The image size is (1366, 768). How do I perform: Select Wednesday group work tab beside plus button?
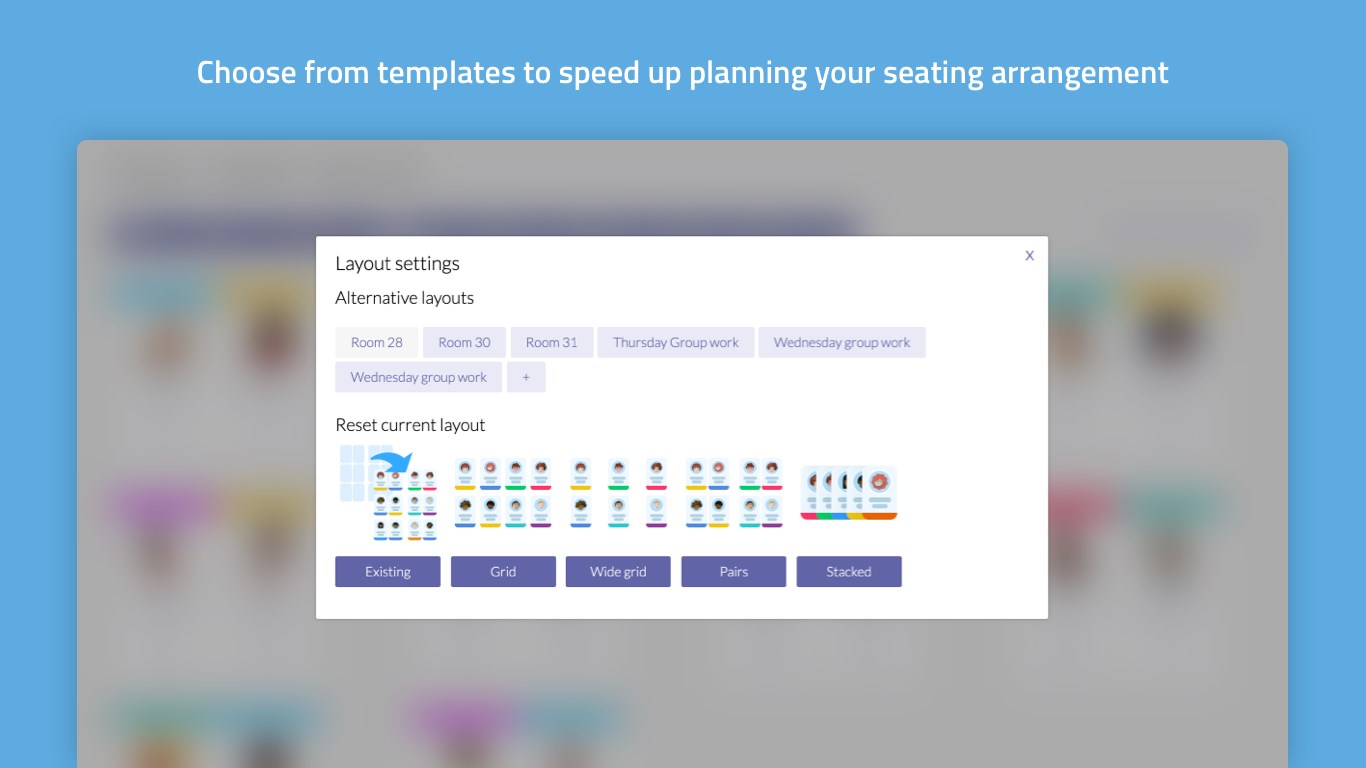tap(419, 377)
